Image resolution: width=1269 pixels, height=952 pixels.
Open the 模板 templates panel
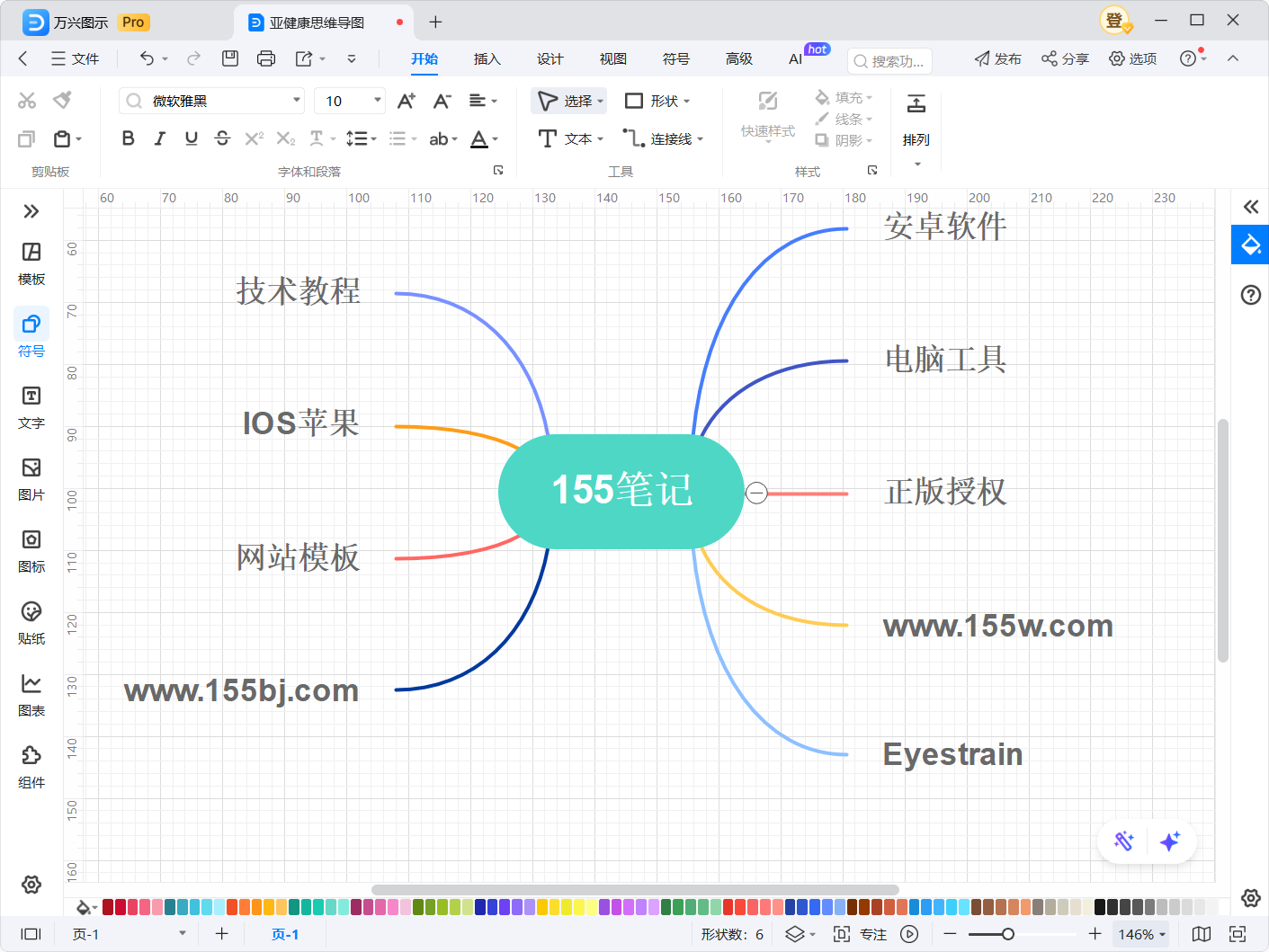(x=31, y=262)
